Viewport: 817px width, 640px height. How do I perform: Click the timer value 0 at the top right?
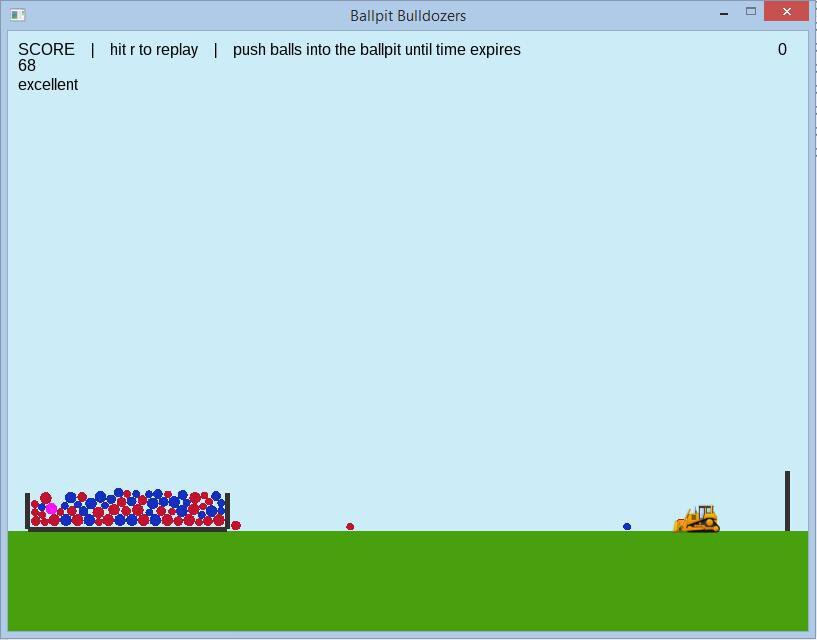[782, 50]
